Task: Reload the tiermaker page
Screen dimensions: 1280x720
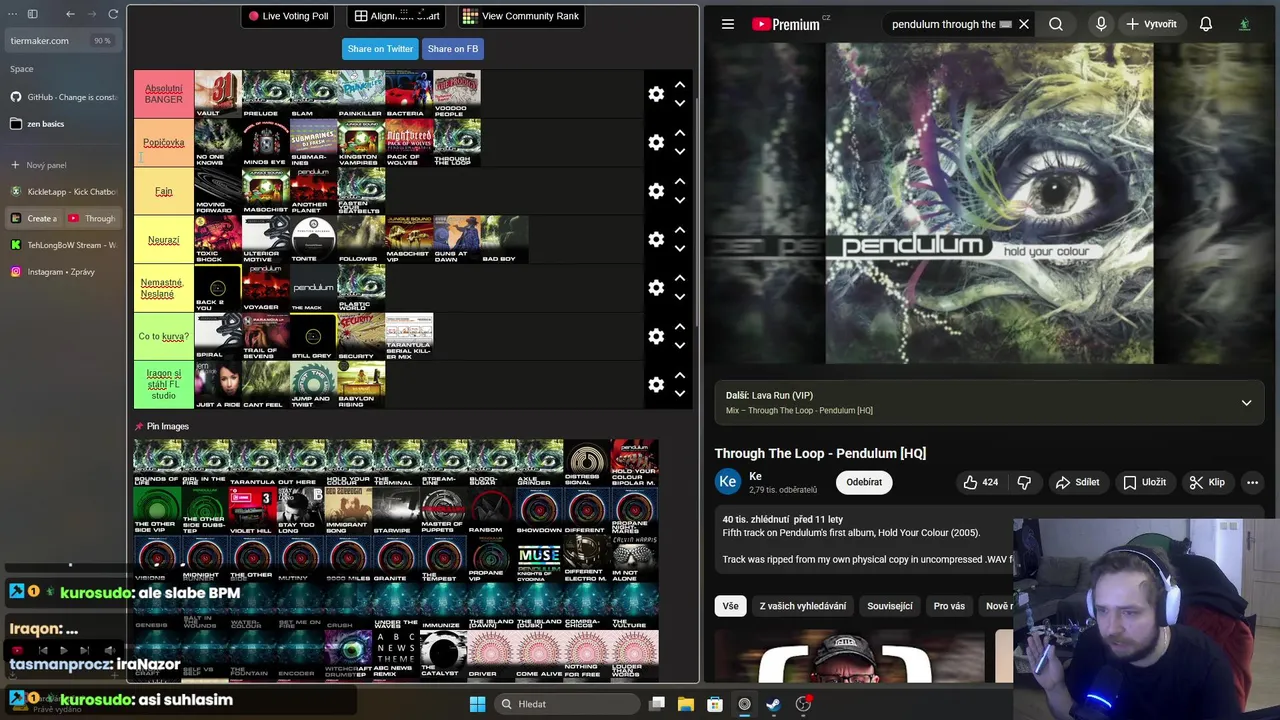Action: coord(113,14)
